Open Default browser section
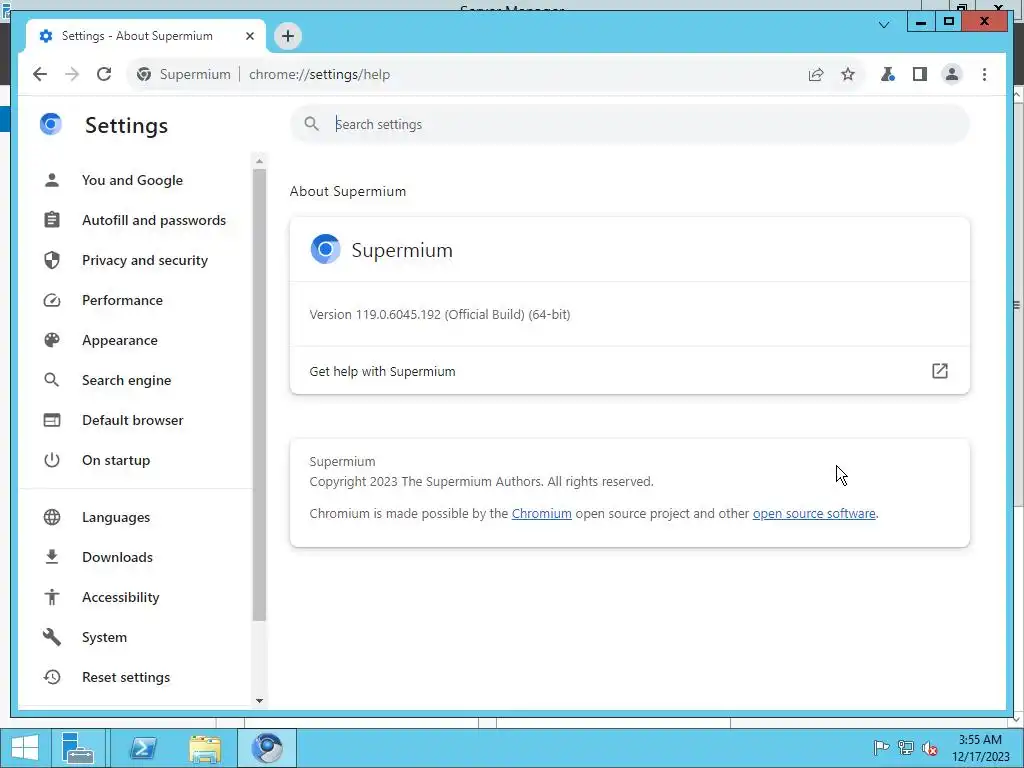Screen dimensions: 1024x768 [x=133, y=420]
